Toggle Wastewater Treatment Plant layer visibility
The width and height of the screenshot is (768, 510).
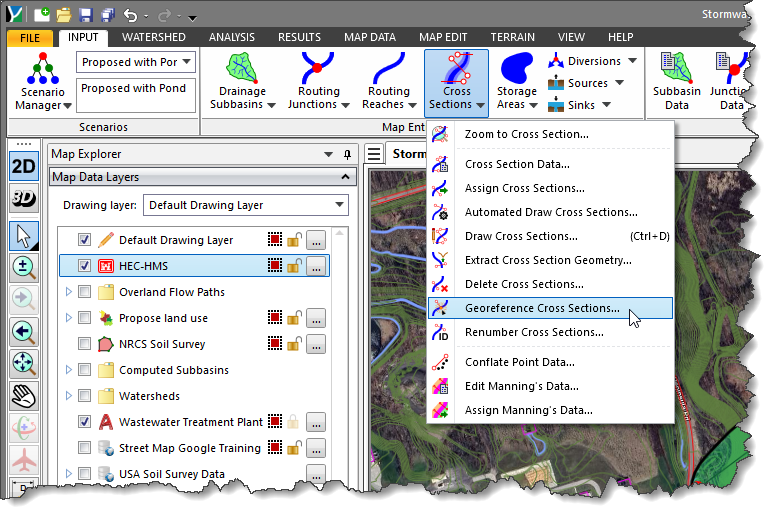click(x=85, y=422)
